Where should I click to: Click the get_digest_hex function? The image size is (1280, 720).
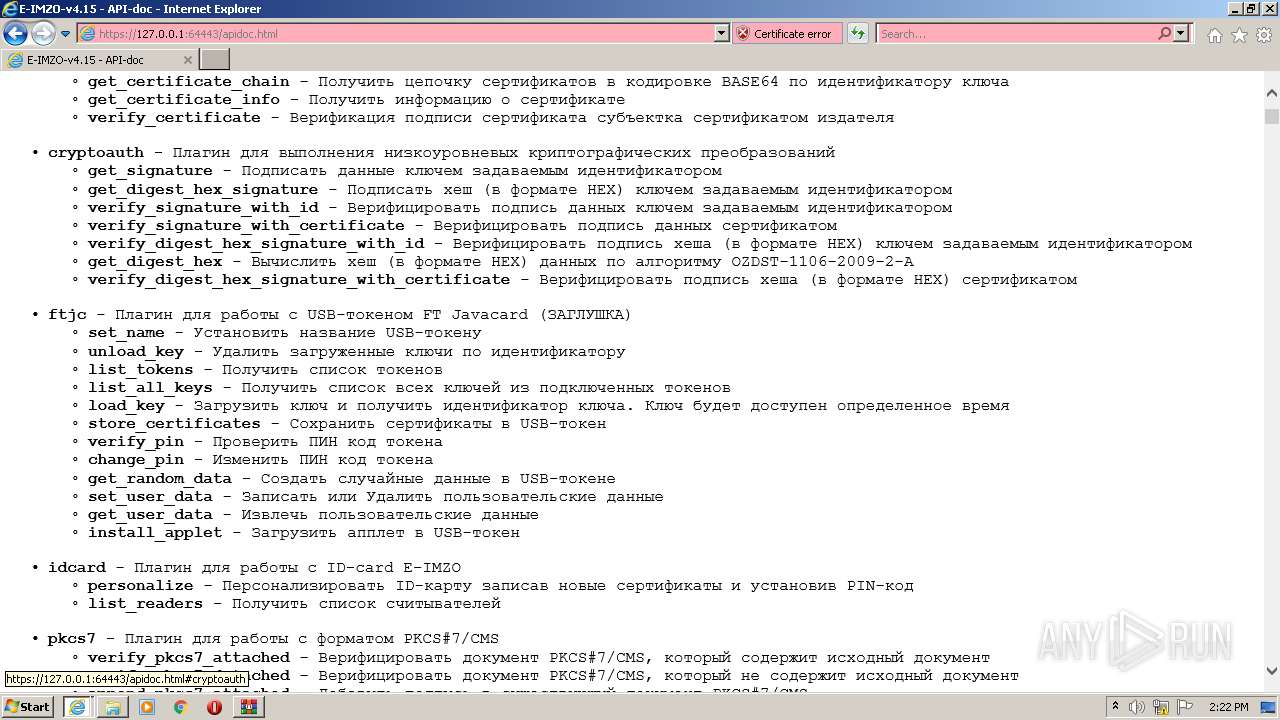coord(155,262)
